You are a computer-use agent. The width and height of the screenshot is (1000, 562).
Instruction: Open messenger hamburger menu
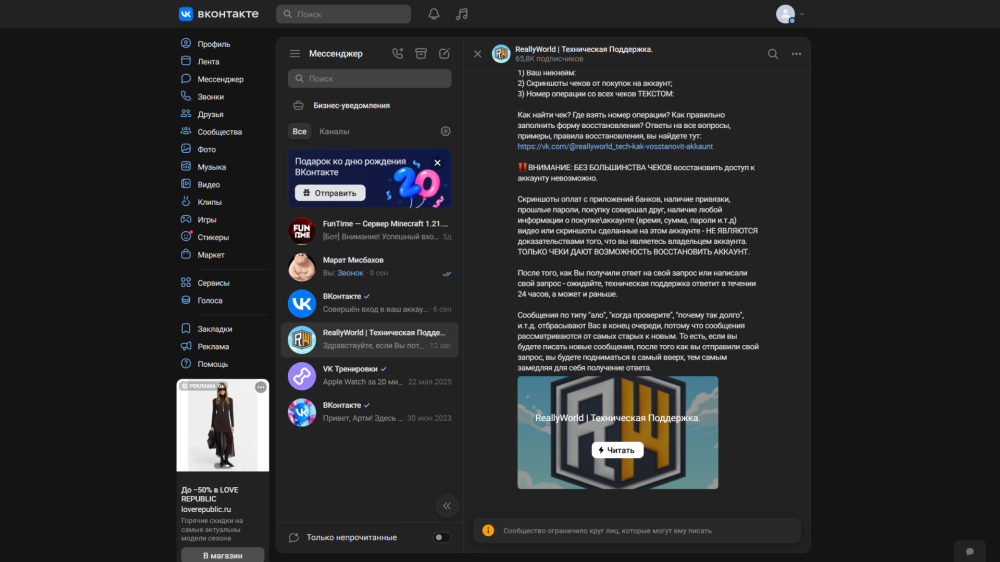[x=295, y=54]
